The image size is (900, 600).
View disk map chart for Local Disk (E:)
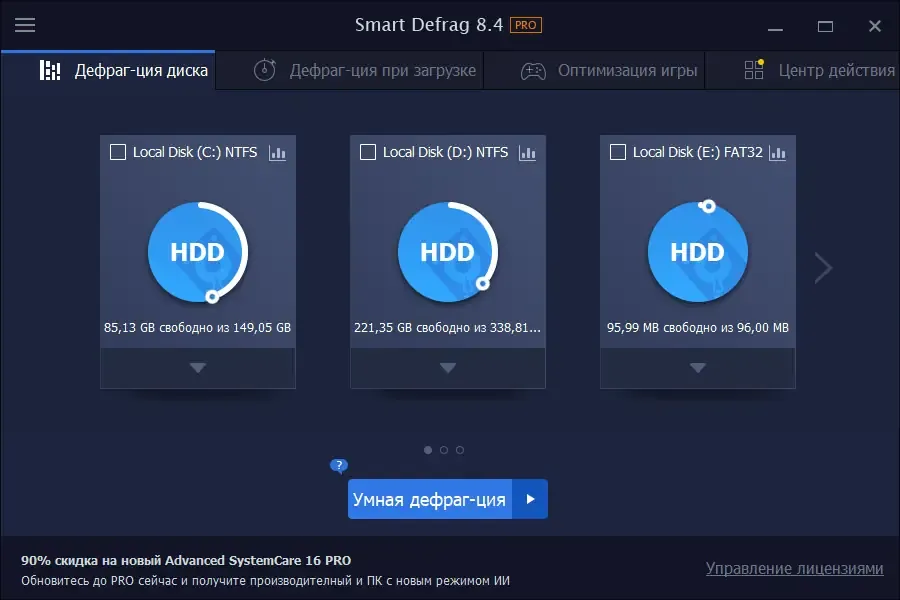click(777, 153)
